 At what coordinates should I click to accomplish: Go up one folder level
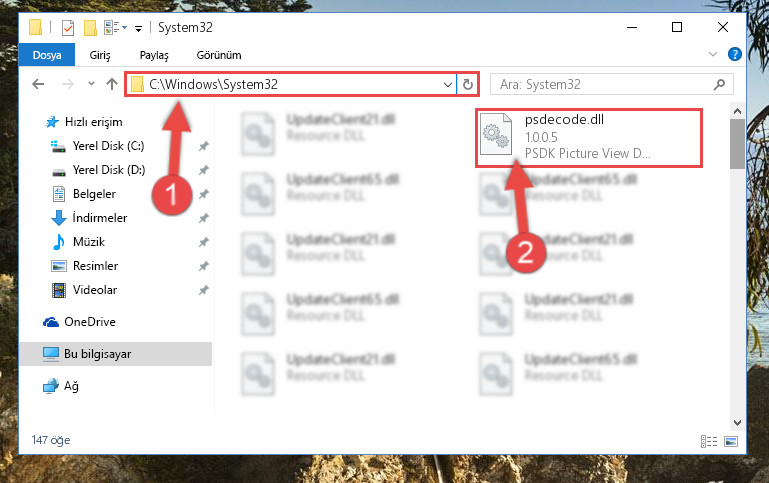click(x=112, y=84)
